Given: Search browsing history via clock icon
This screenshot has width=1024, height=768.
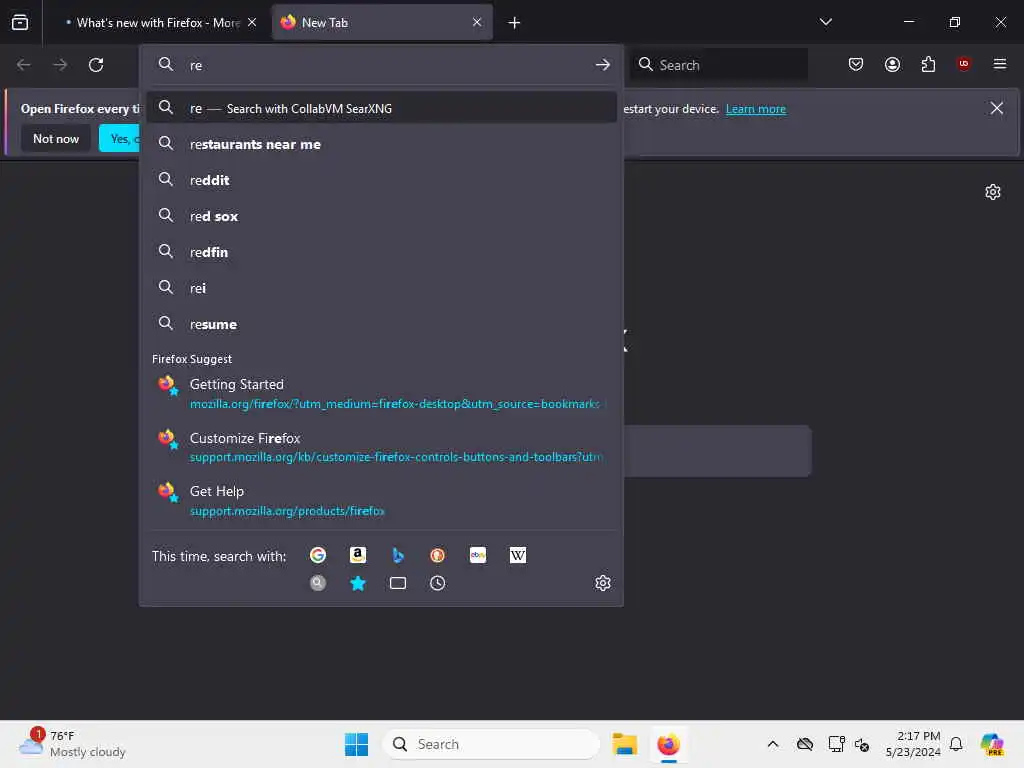Looking at the screenshot, I should click(438, 583).
